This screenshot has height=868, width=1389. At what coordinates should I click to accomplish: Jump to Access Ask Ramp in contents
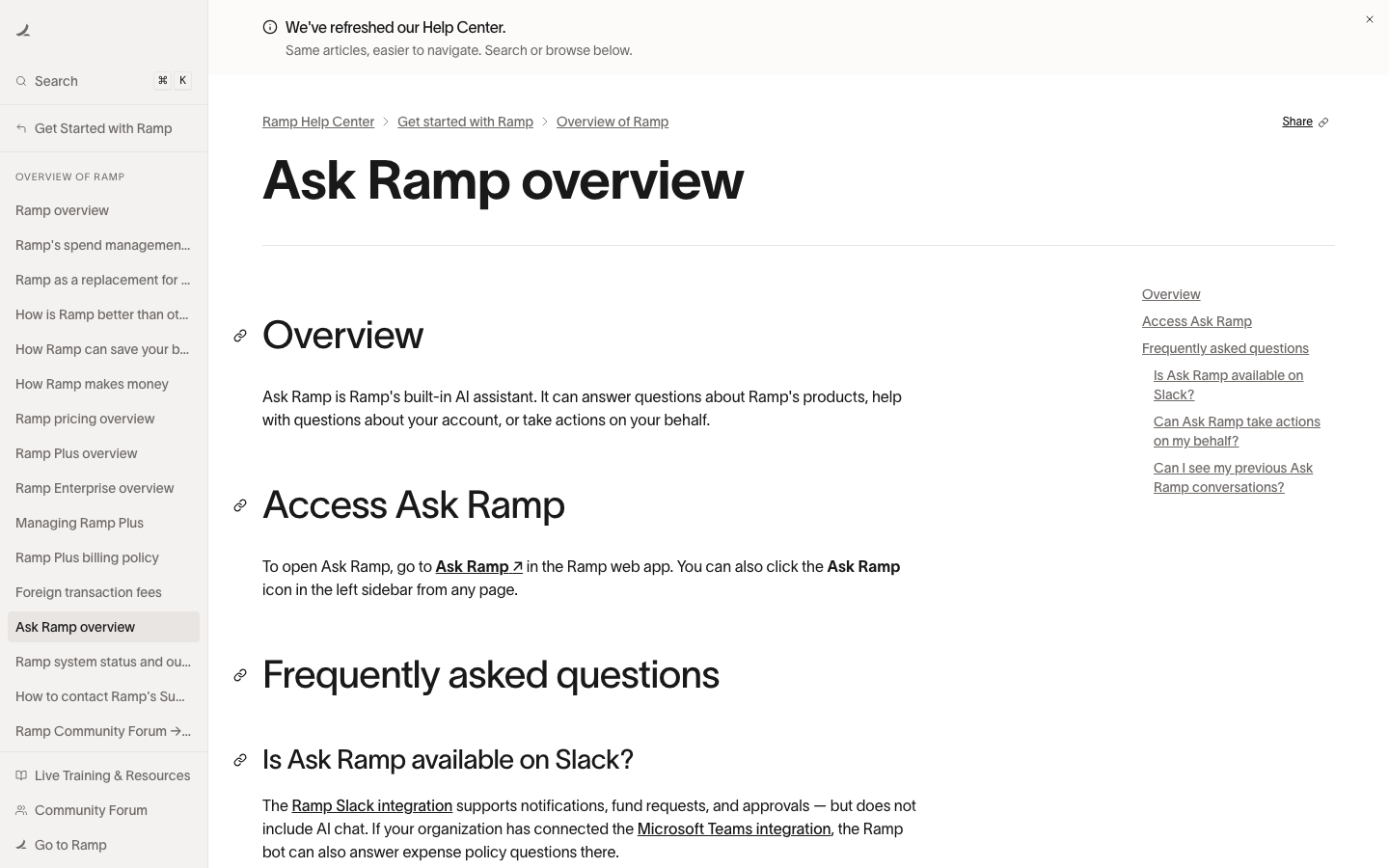(x=1196, y=321)
